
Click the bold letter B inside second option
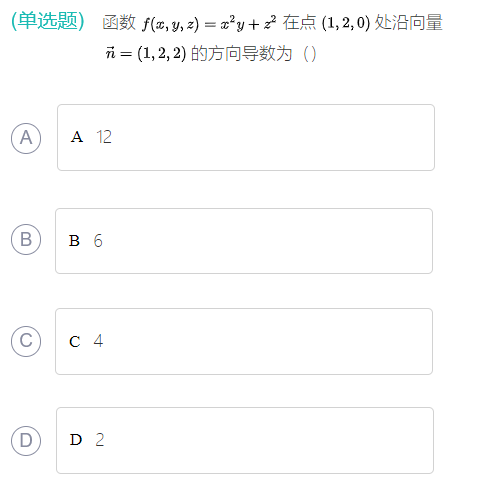click(x=74, y=241)
